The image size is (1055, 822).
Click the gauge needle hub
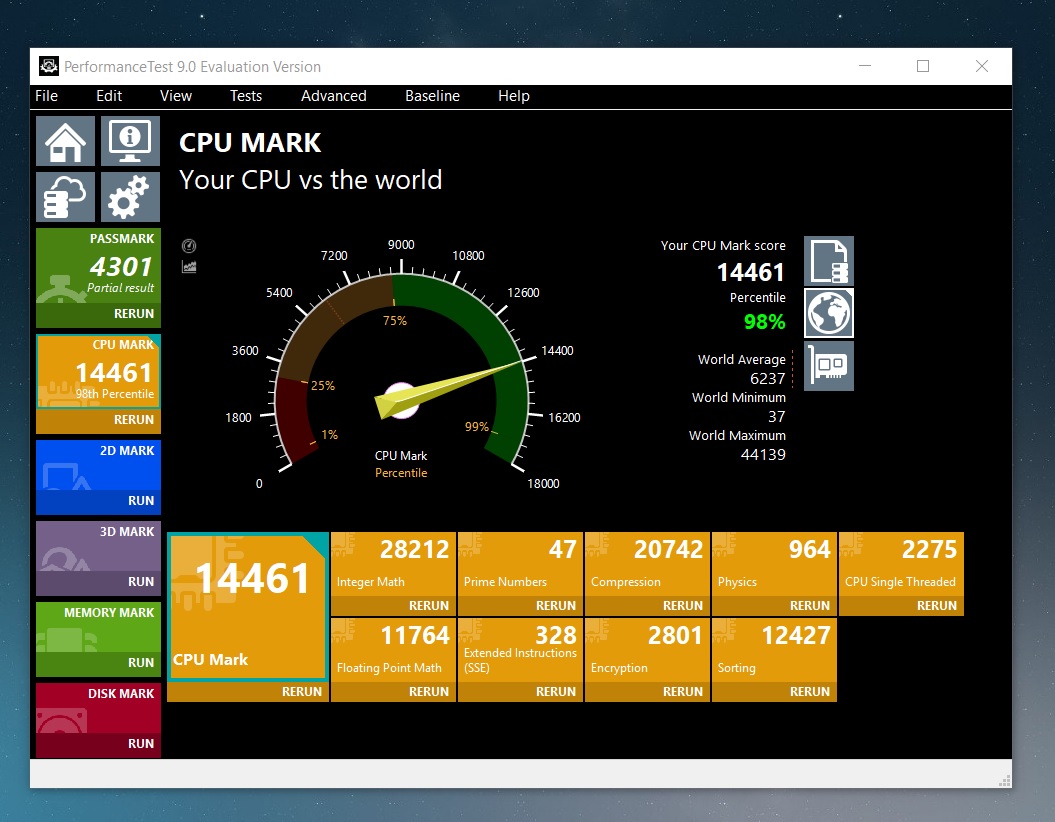click(401, 400)
